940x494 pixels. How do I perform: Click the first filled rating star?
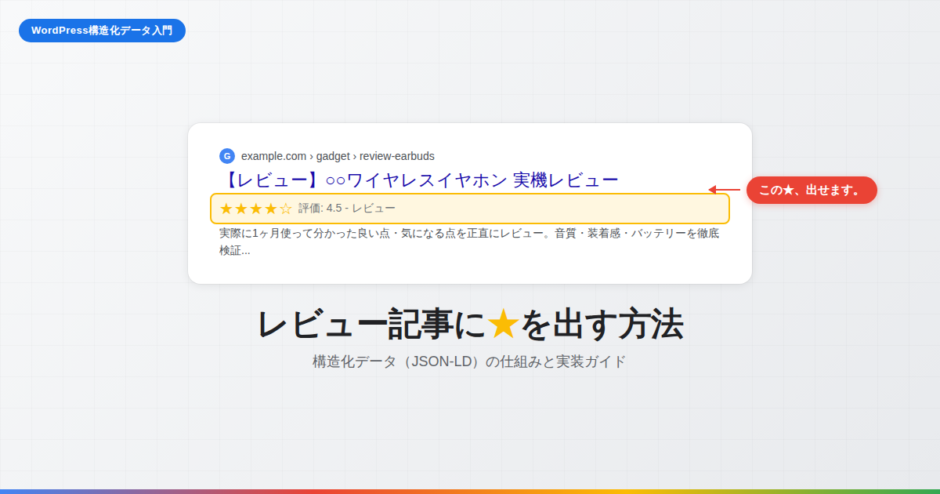(x=226, y=209)
